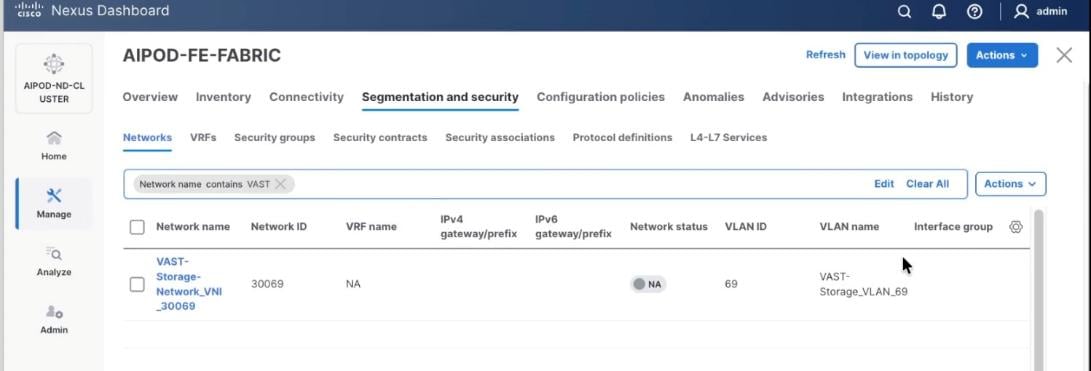This screenshot has height=371, width=1091.
Task: Switch to the Overview tab
Action: [x=150, y=97]
